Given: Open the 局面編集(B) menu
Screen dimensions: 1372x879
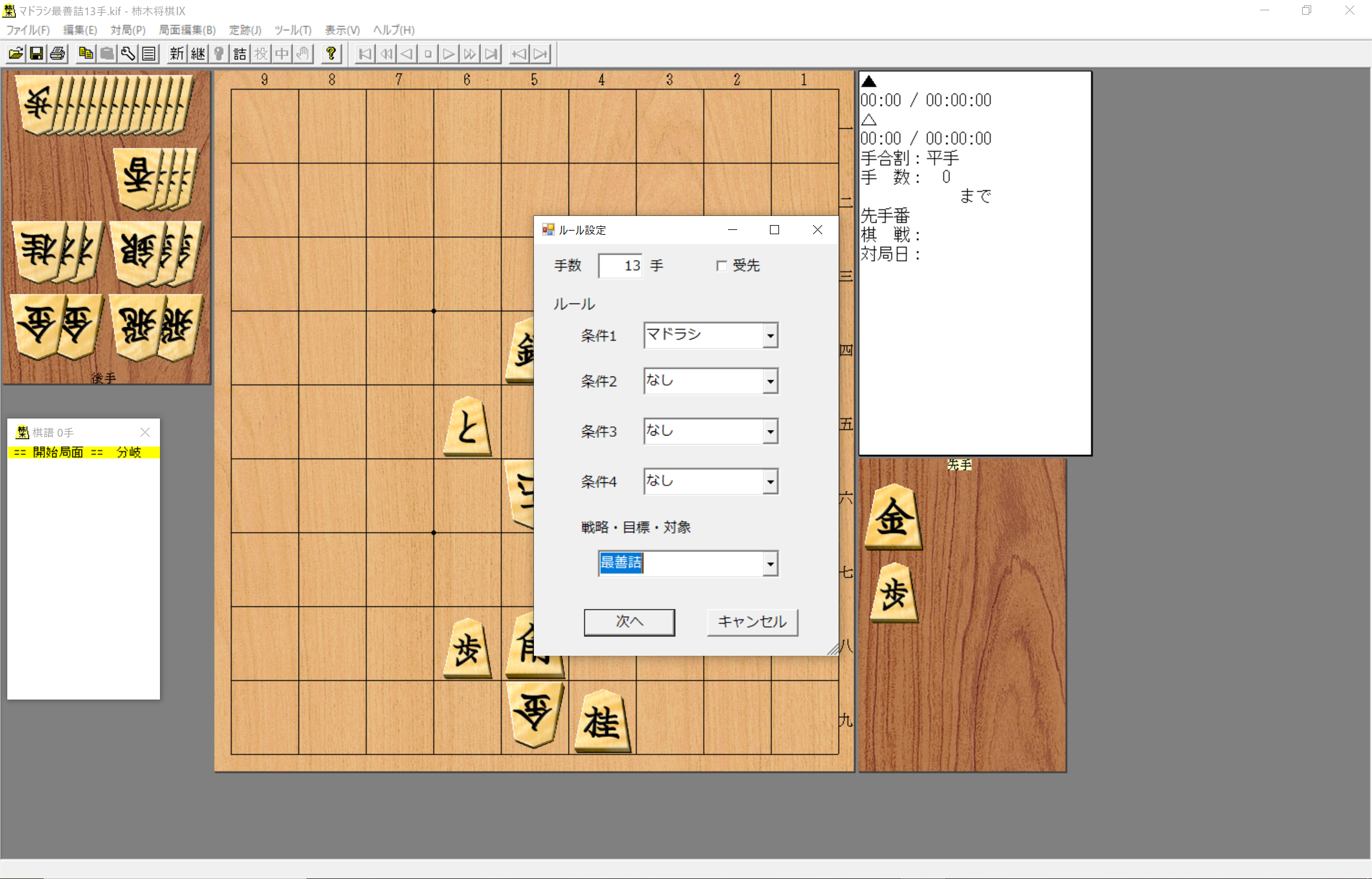Looking at the screenshot, I should click(187, 30).
